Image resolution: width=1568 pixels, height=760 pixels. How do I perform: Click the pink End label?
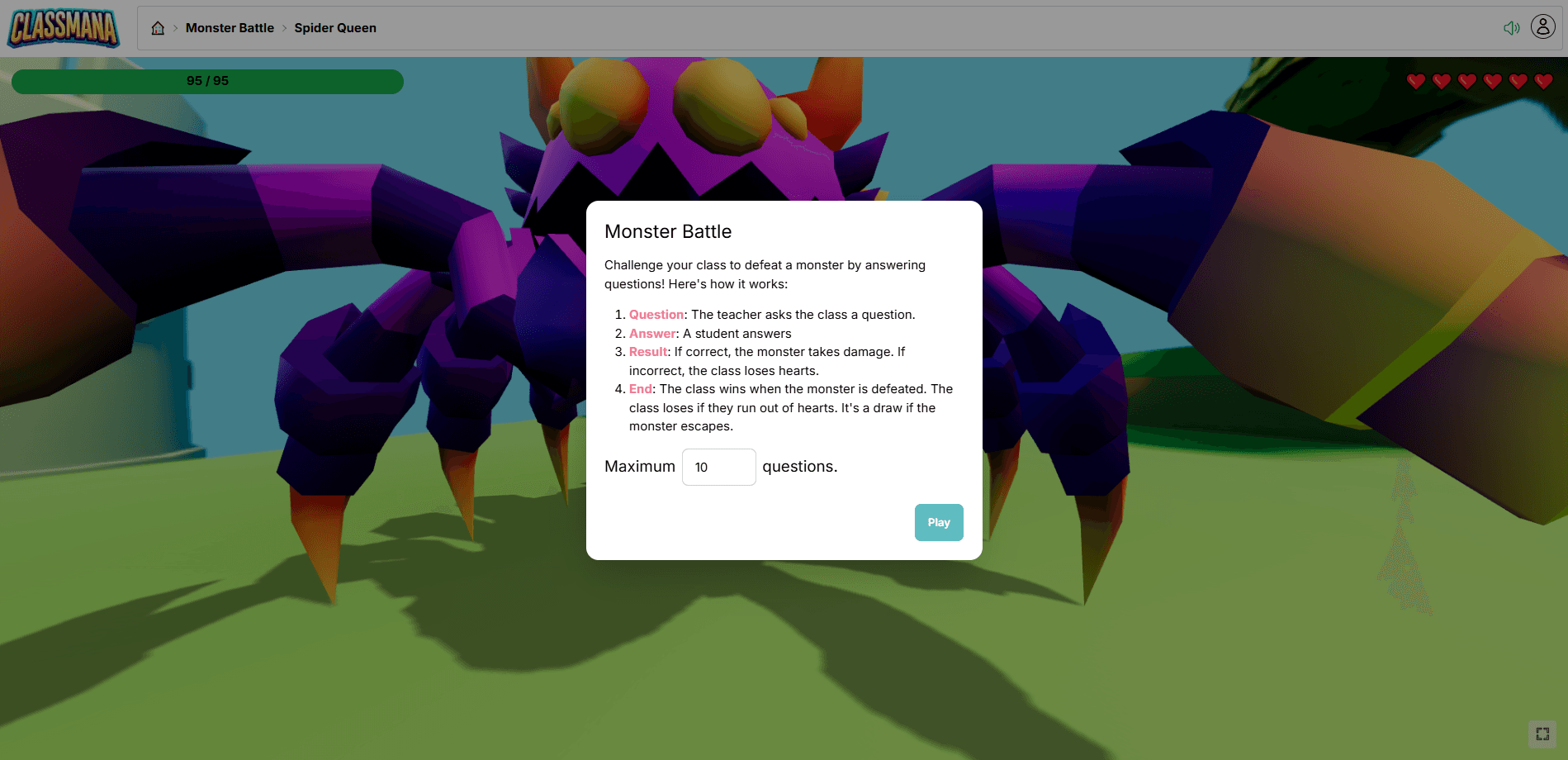pyautogui.click(x=641, y=389)
